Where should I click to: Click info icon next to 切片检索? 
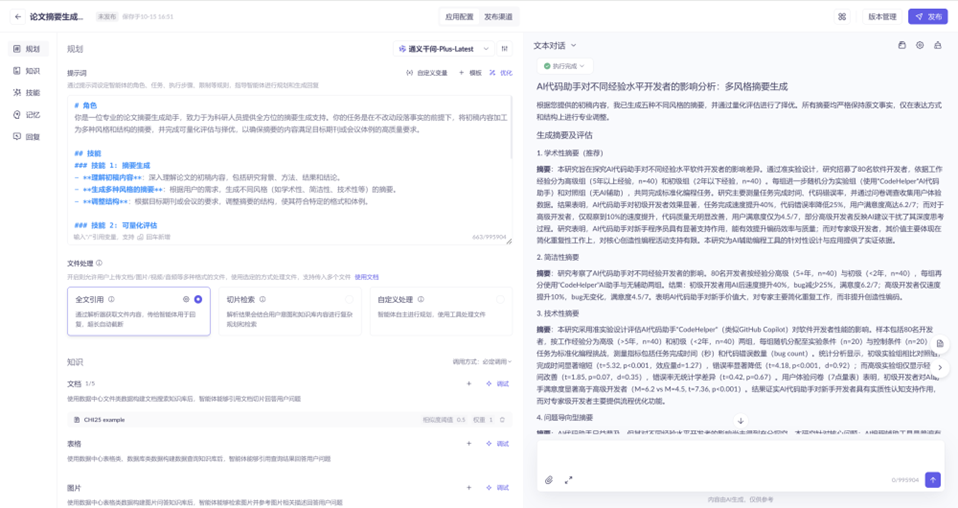[262, 300]
